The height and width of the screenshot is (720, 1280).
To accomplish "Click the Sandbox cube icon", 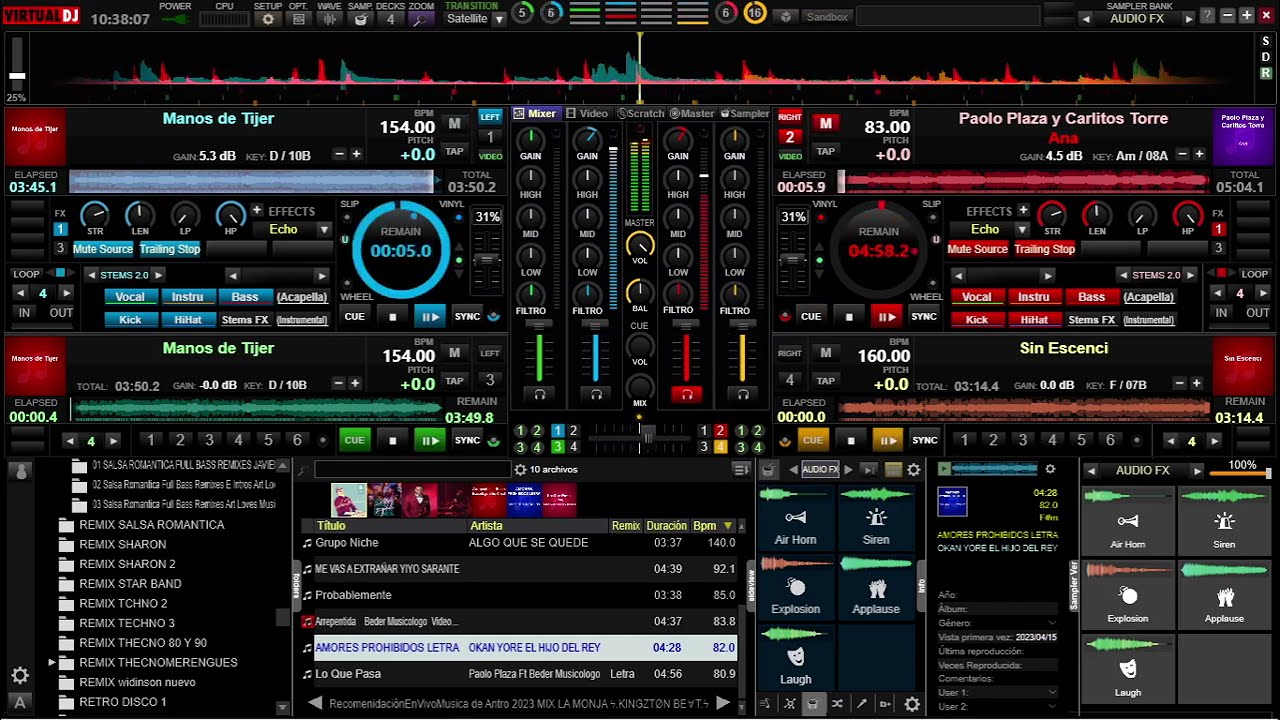I will (786, 17).
